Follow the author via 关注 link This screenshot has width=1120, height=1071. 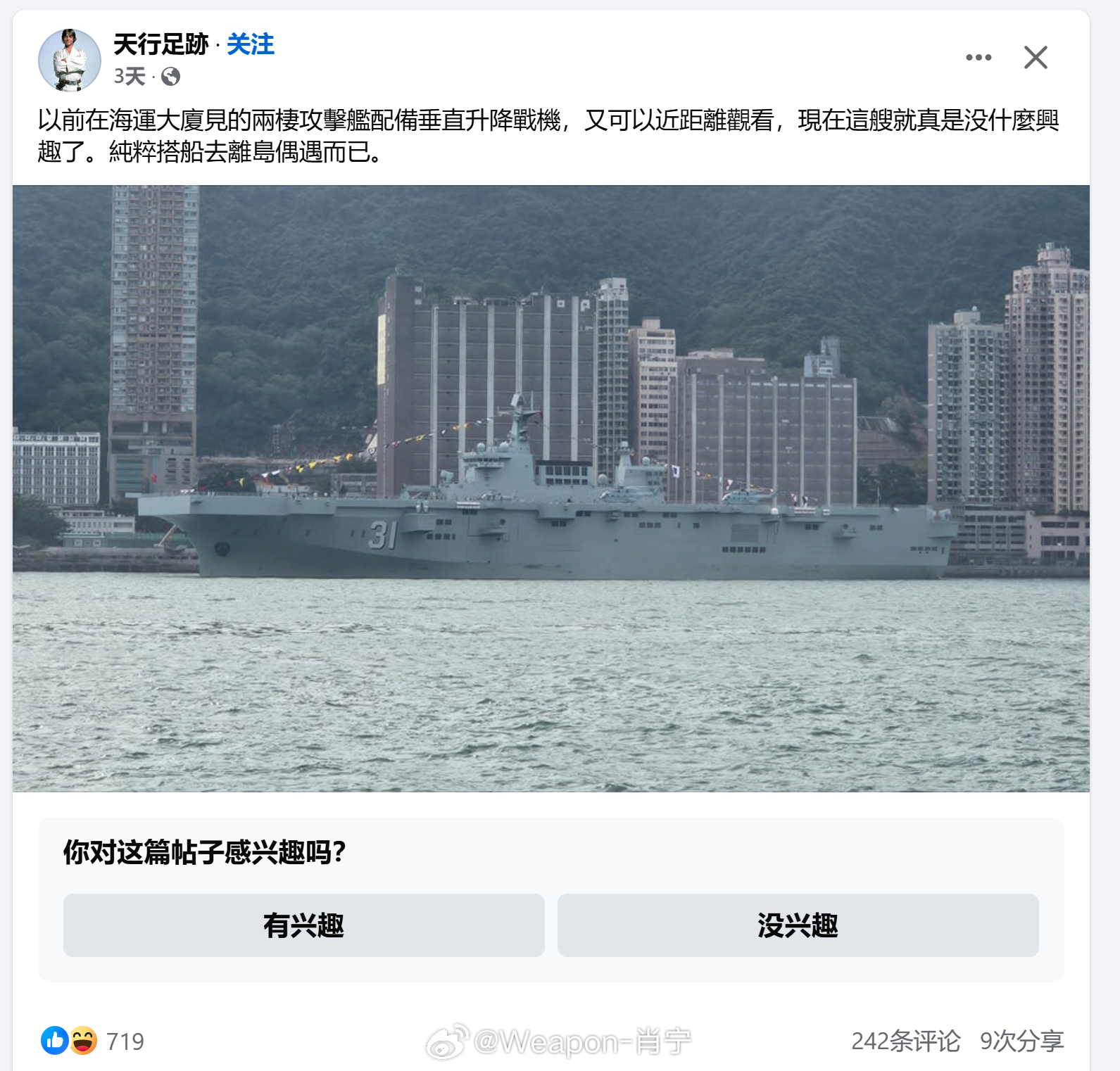251,44
